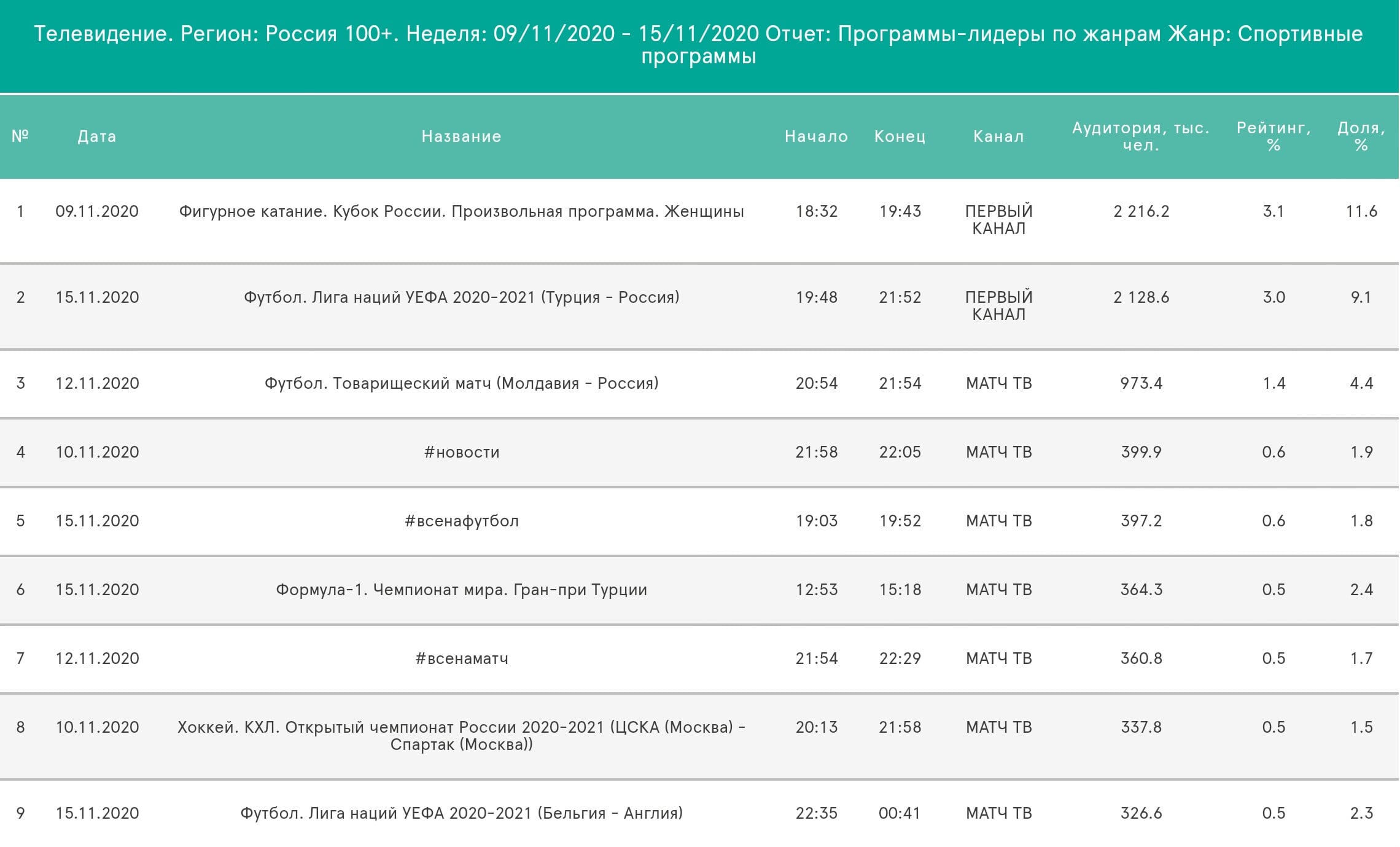Click МАТЧ ТВ in the Бельгия - Англия row
This screenshot has width=1400, height=847.
[x=999, y=813]
